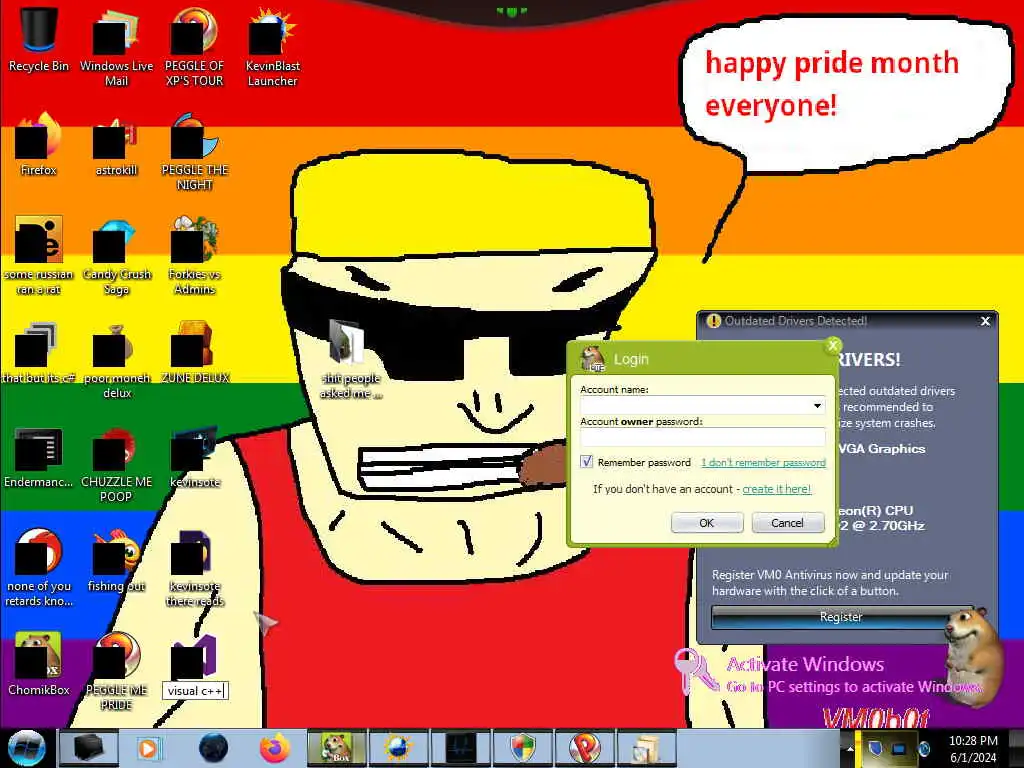The width and height of the screenshot is (1024, 768).
Task: Click Register in the VM0 Antivirus popup
Action: 840,617
